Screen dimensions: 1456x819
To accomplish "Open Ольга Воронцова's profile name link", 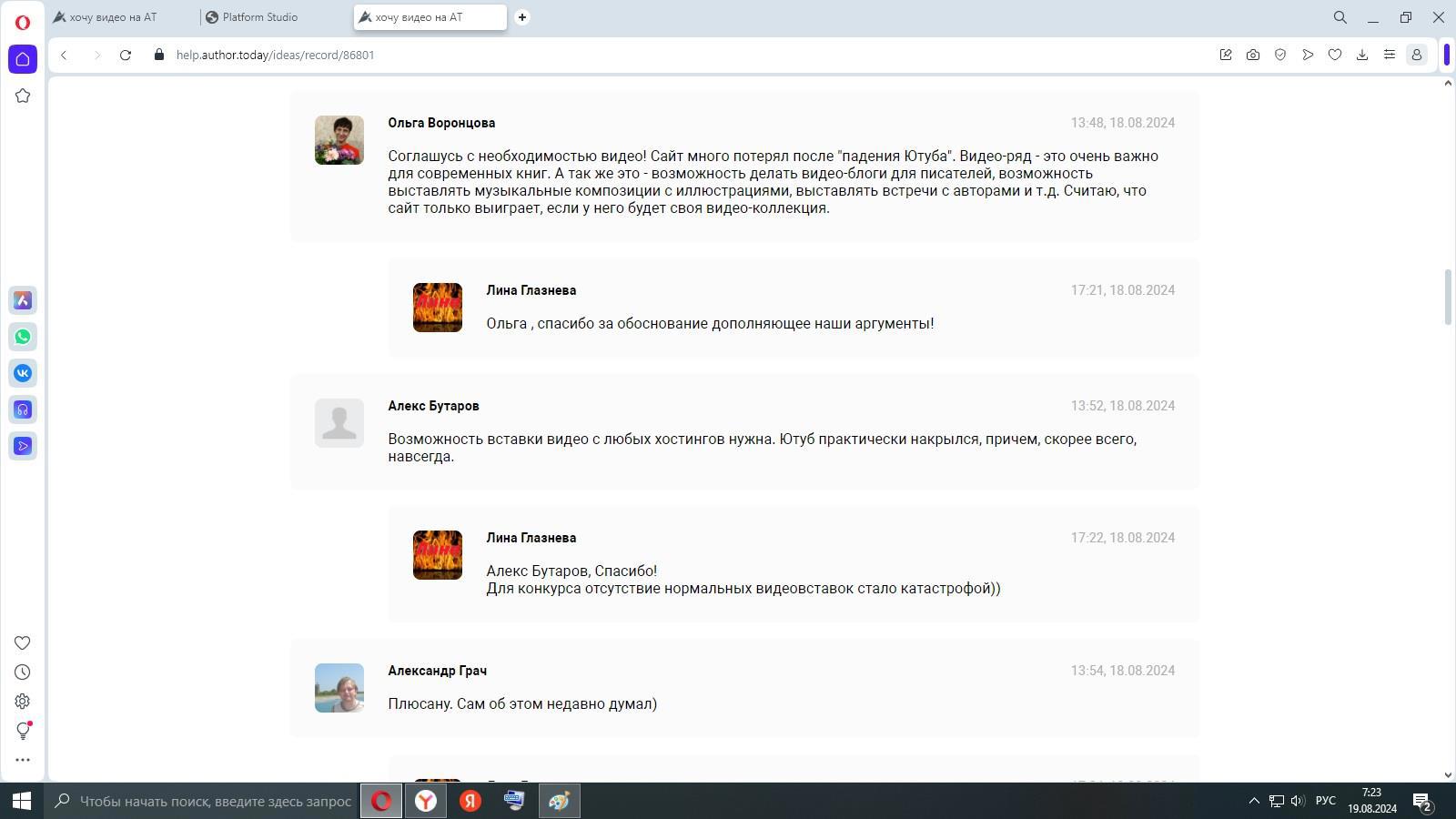I will pos(441,123).
